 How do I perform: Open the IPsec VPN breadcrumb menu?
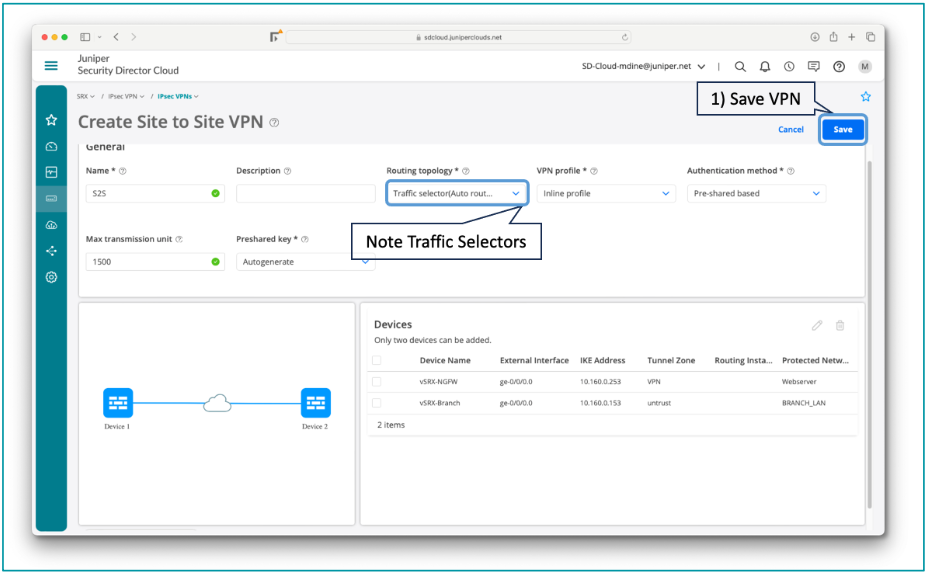click(126, 97)
